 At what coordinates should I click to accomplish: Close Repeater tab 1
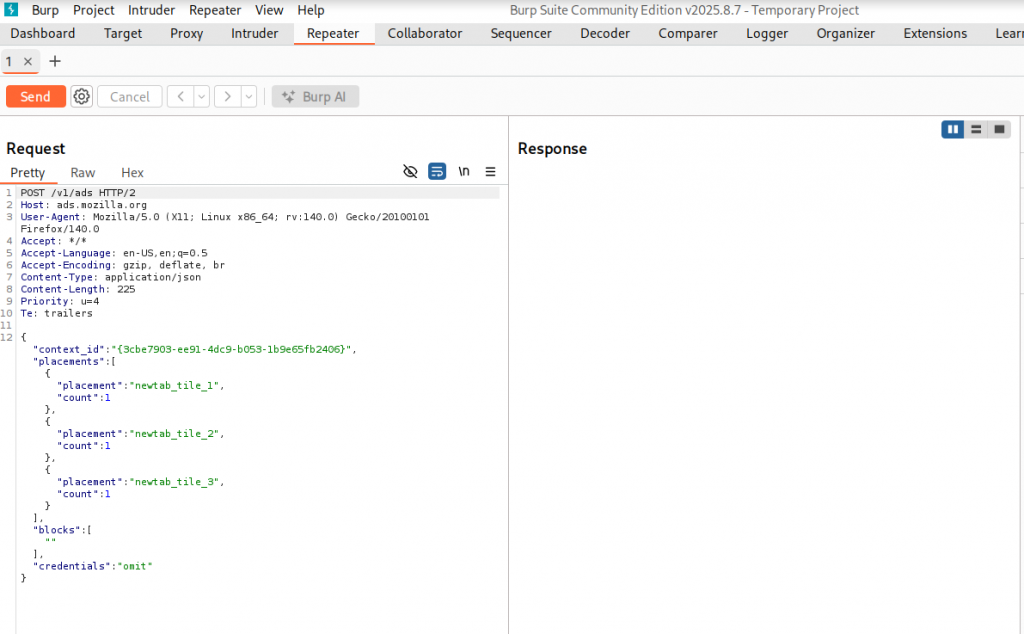point(28,61)
